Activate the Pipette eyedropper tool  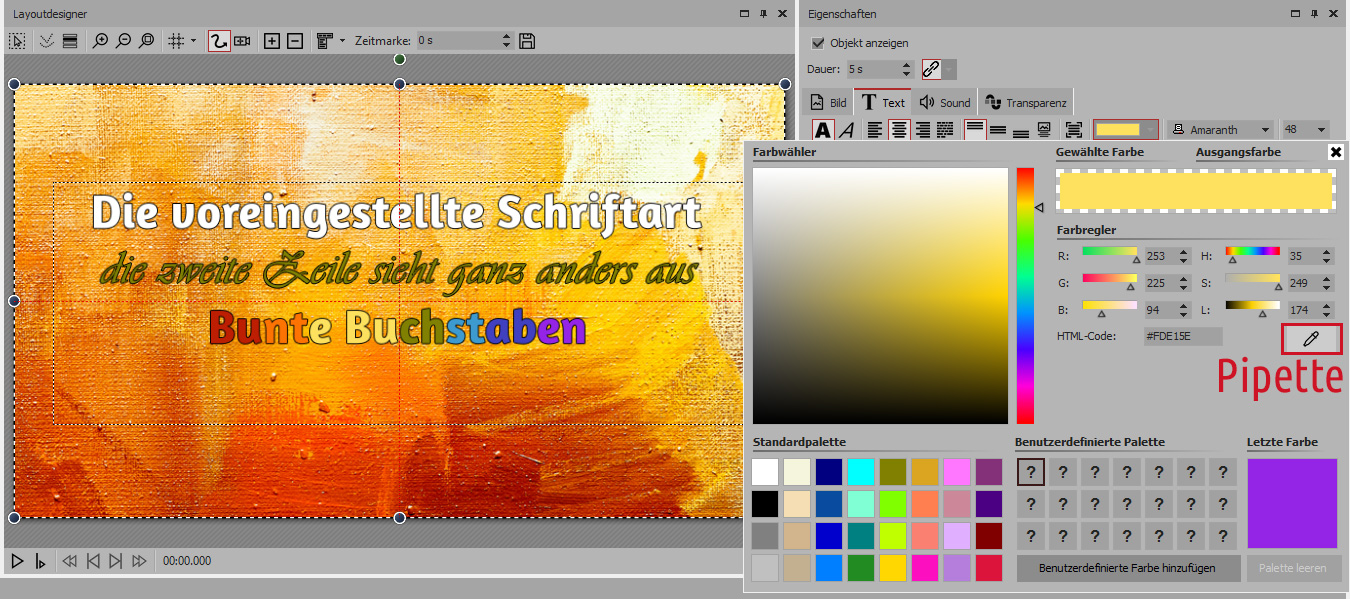click(1311, 339)
